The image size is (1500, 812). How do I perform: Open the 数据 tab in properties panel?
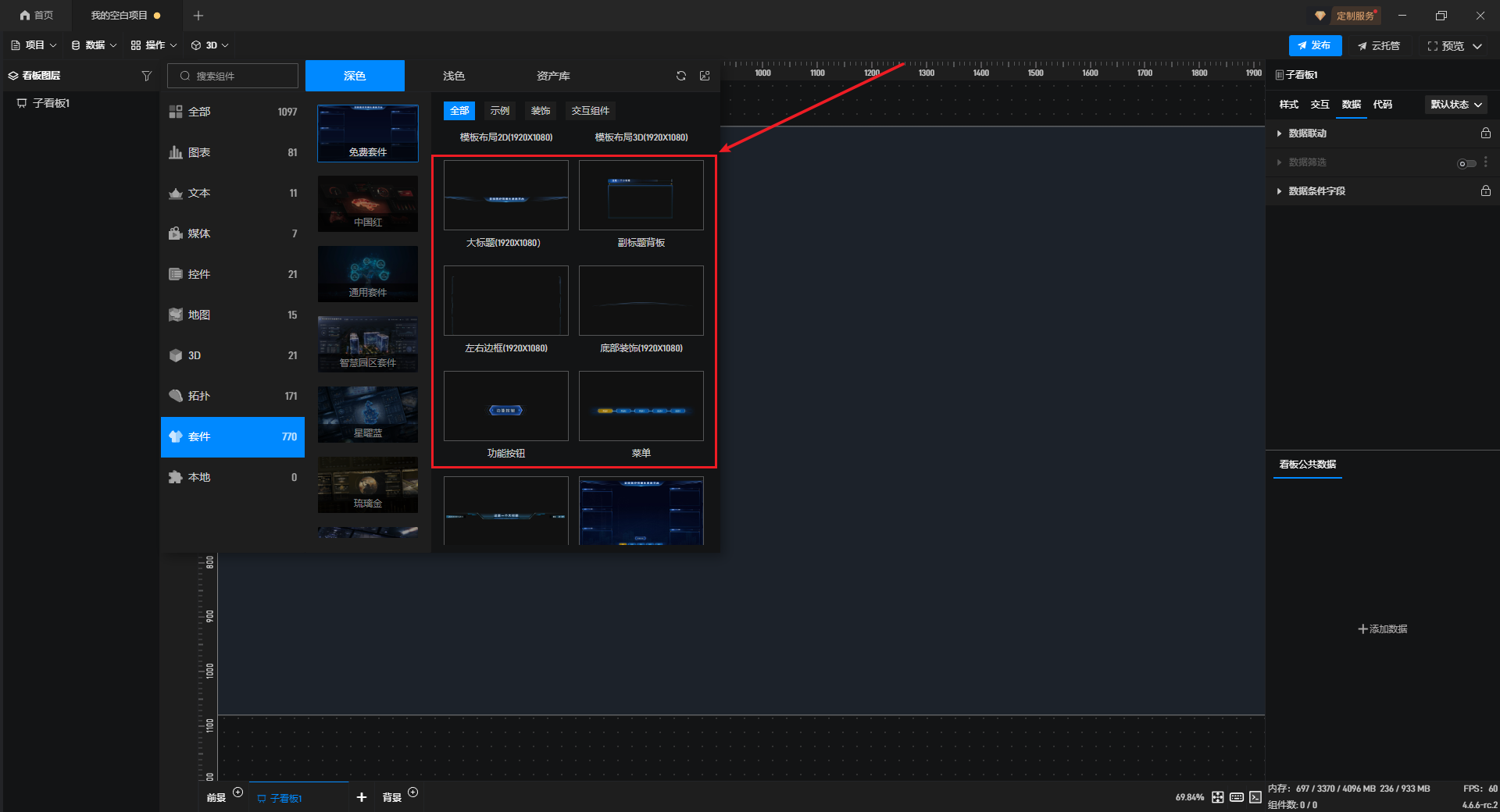[x=1352, y=105]
